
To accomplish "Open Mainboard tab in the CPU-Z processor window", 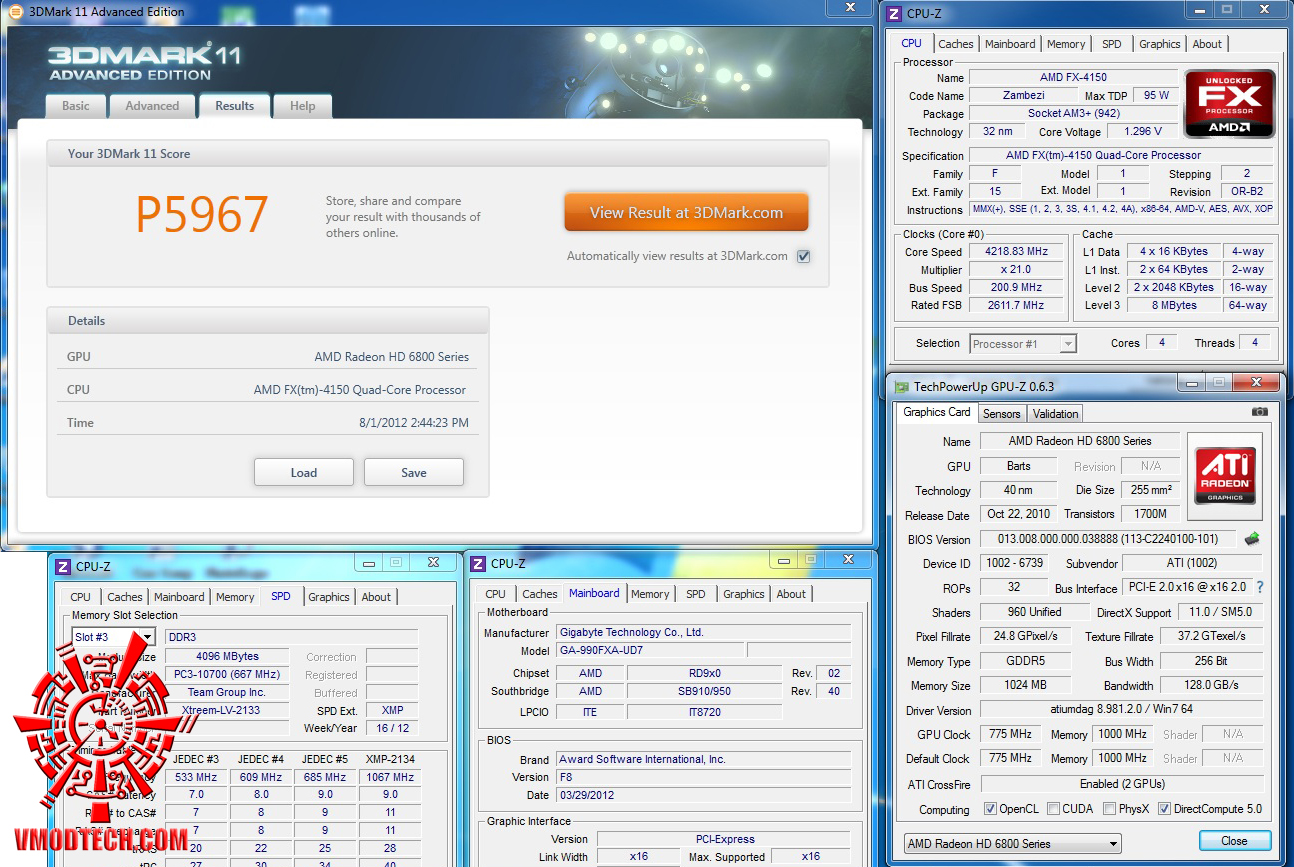I will (x=1010, y=44).
